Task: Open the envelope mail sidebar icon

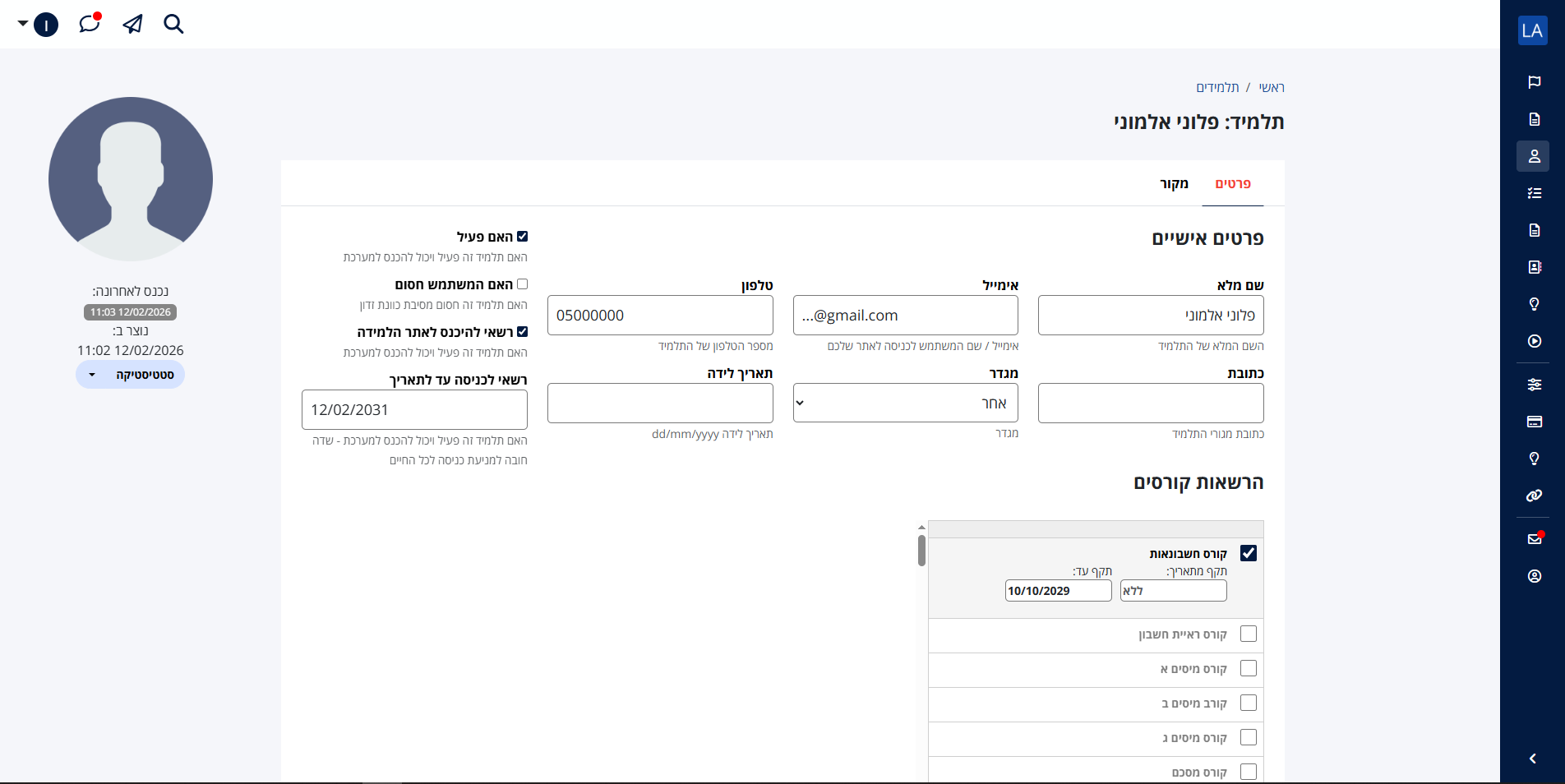Action: (x=1534, y=539)
